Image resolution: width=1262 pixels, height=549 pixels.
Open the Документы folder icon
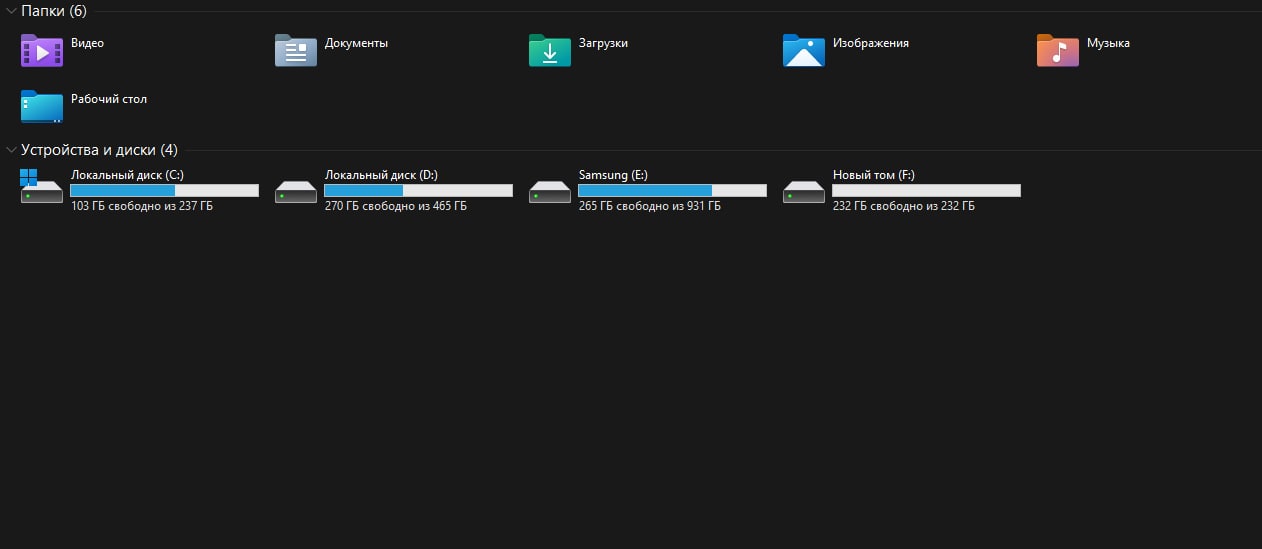(x=296, y=50)
